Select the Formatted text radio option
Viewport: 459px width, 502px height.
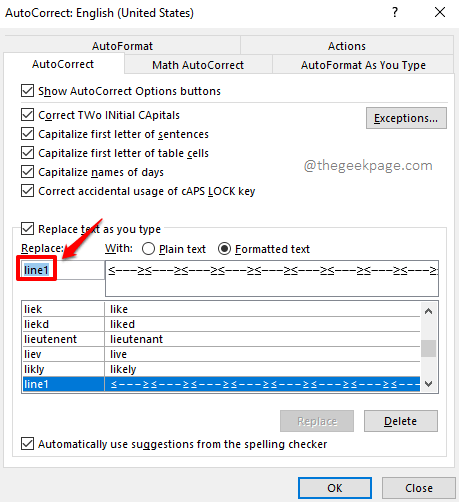tap(224, 249)
